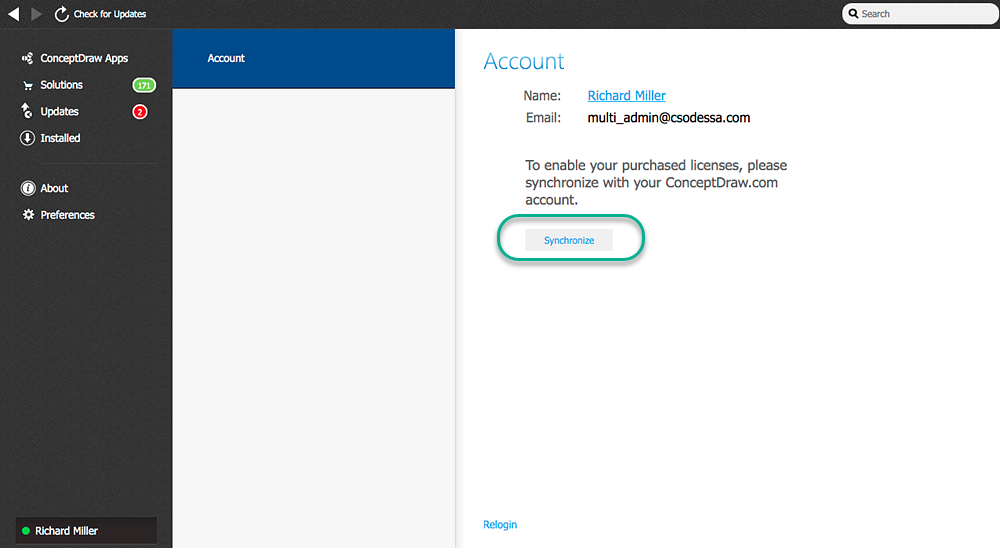Click the green 171 Solutions badge

pyautogui.click(x=144, y=85)
